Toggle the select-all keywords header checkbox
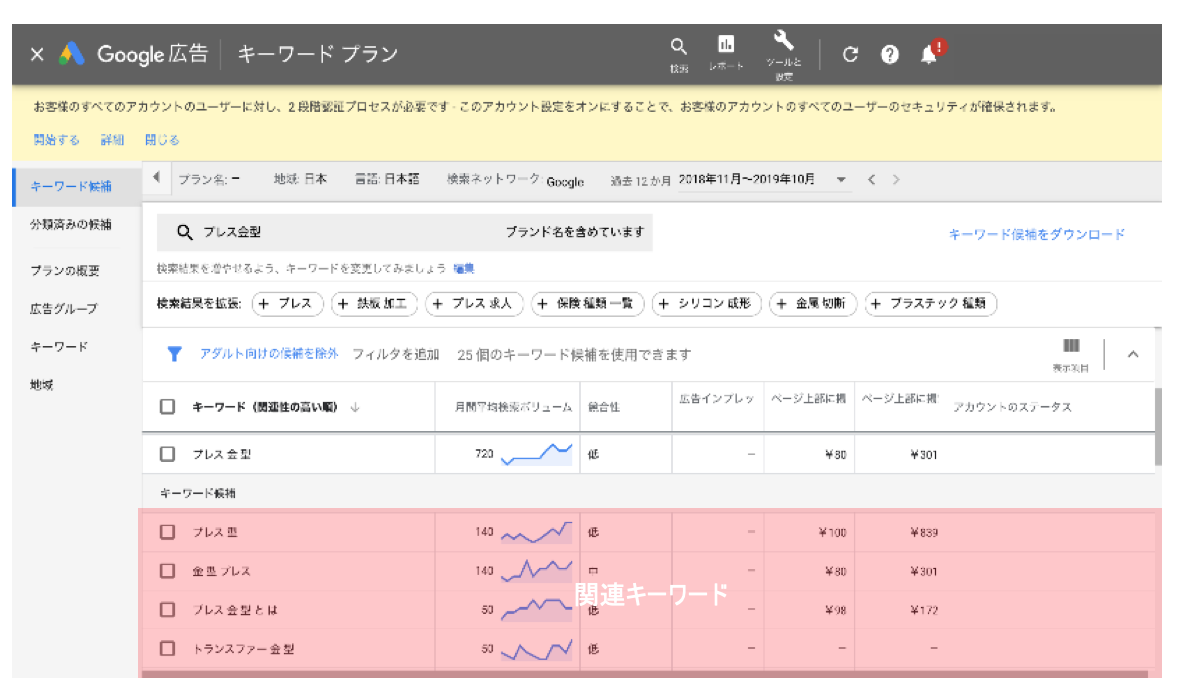1178x696 pixels. (x=168, y=407)
